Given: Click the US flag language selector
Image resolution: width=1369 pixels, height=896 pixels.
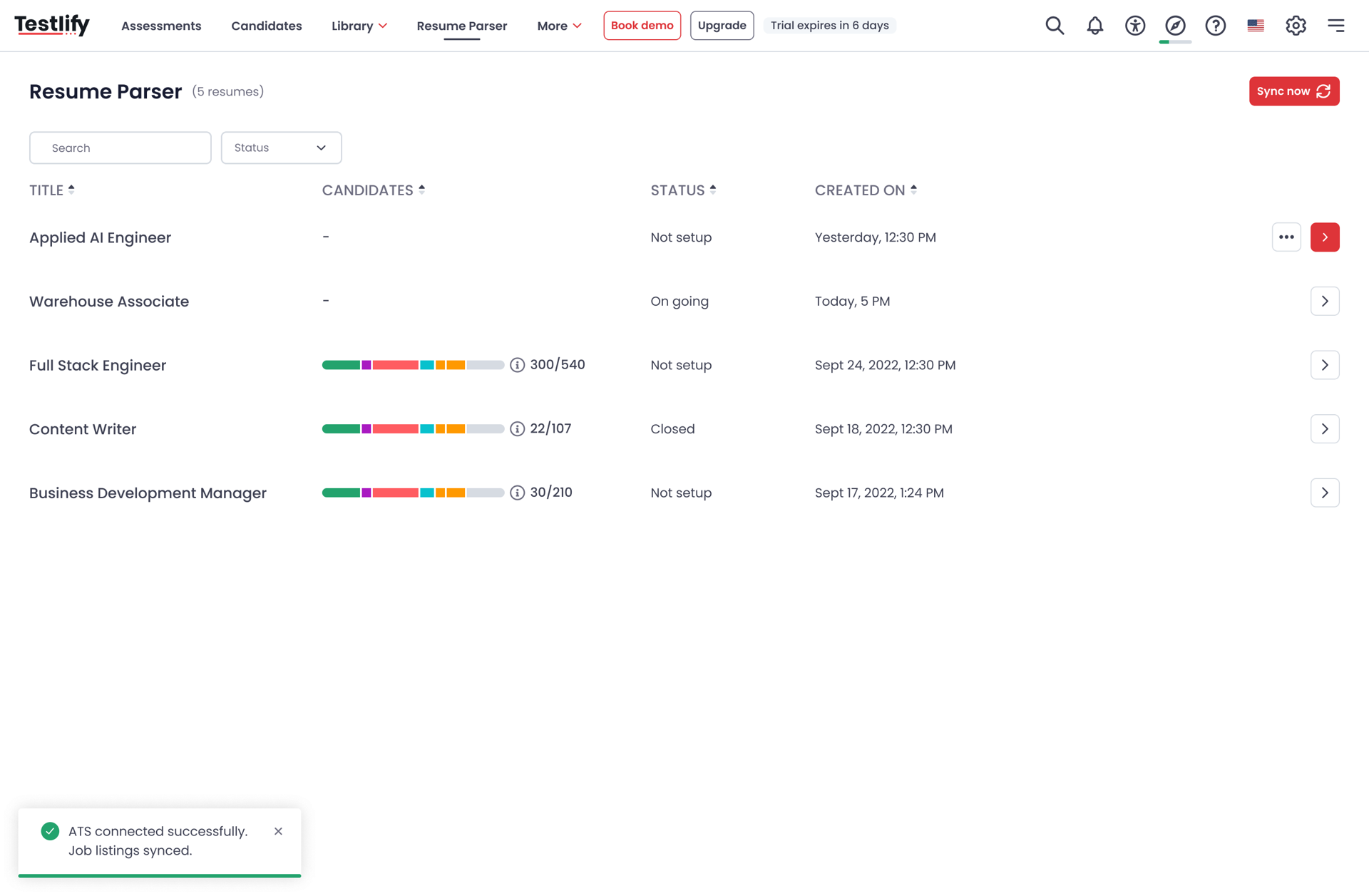Looking at the screenshot, I should pyautogui.click(x=1255, y=26).
